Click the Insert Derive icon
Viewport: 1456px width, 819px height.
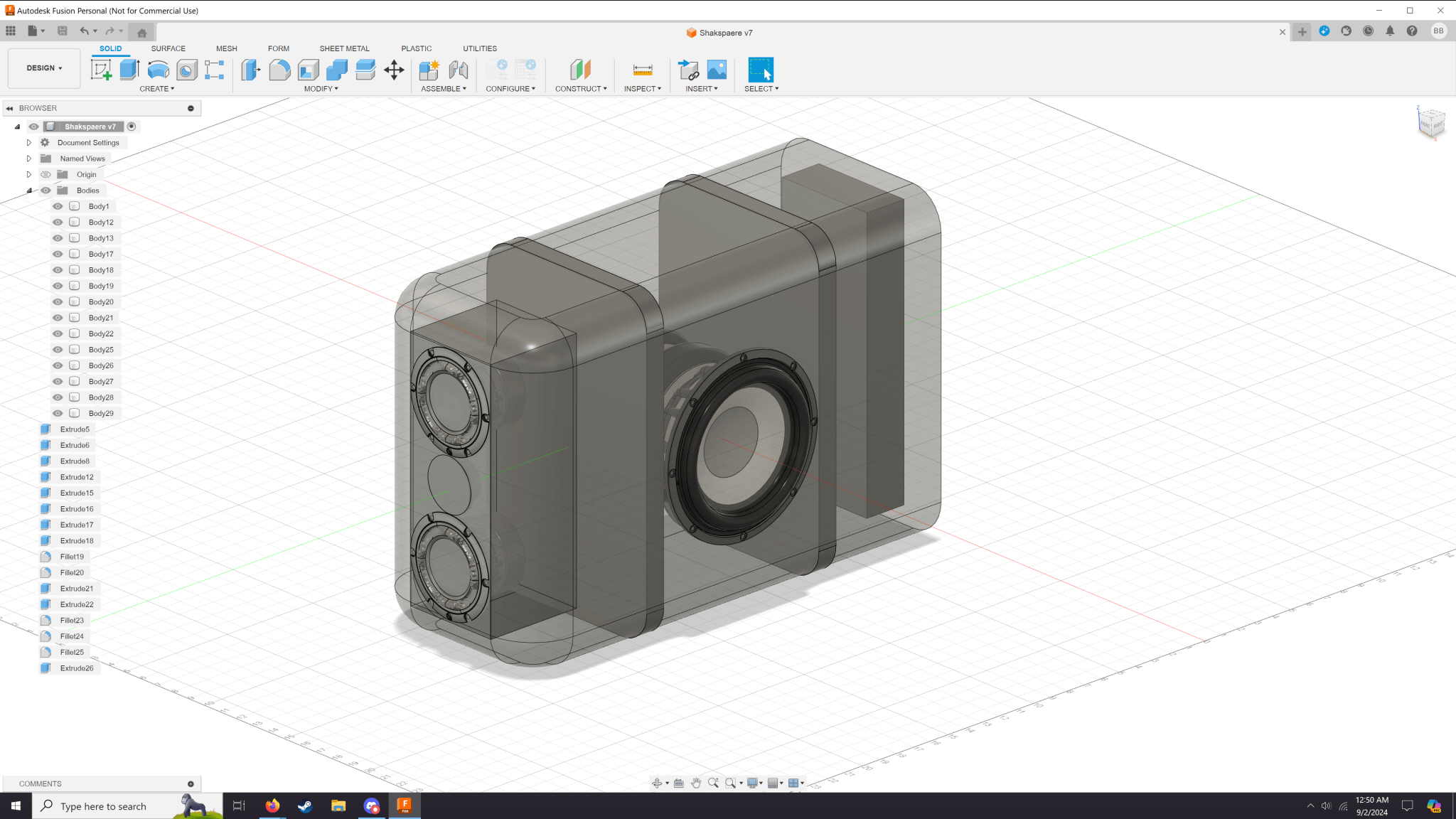pos(688,70)
